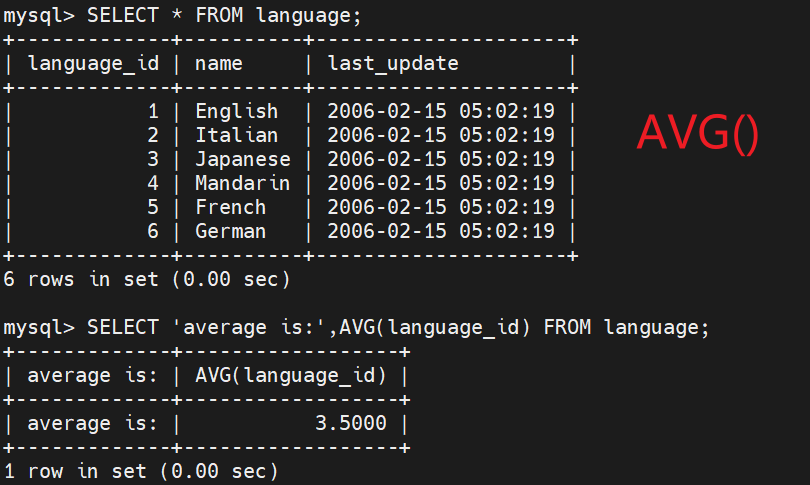Screen dimensions: 810x485
Task: Click the last_update timestamp in German row
Action: click(441, 231)
